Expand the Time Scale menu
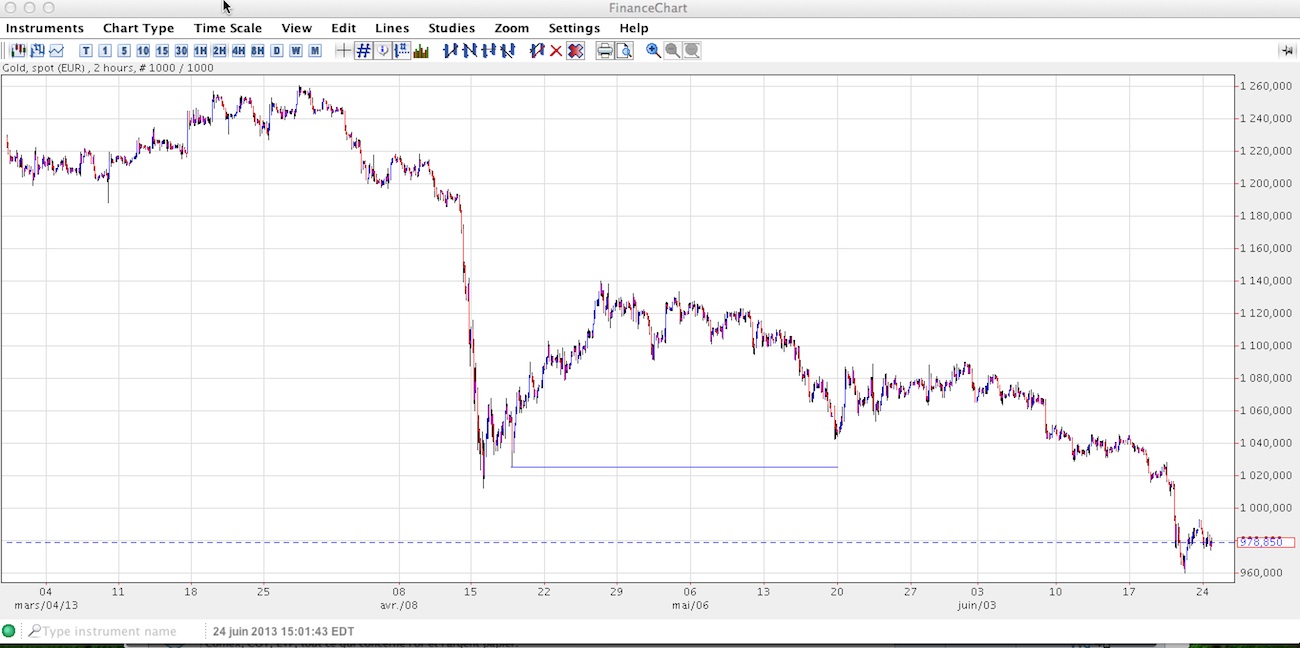 click(227, 28)
